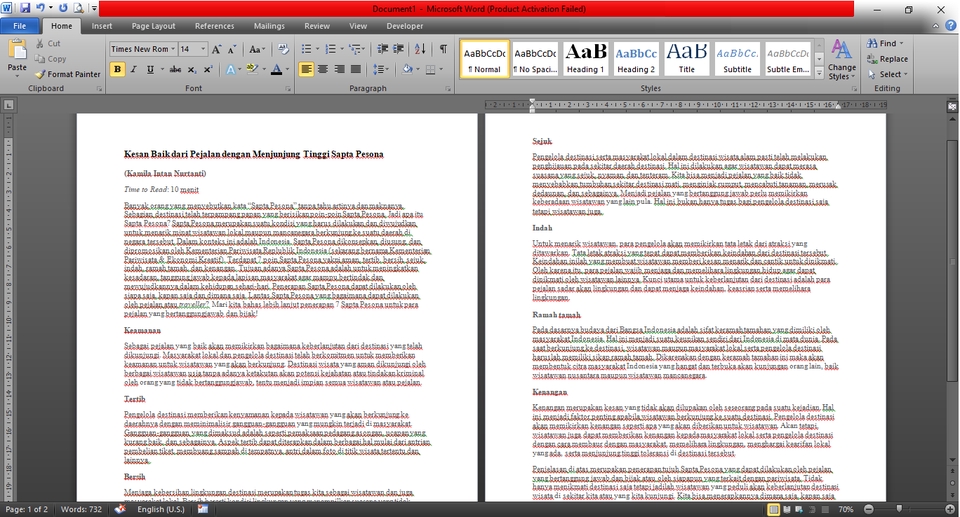Open Print Preview from Quick Access Toolbar
960x517 pixels.
pyautogui.click(x=78, y=9)
